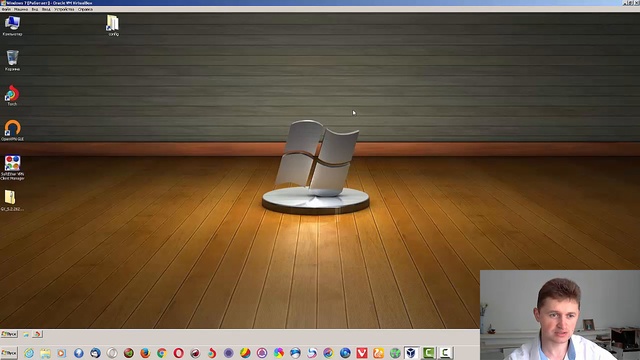Launch Vivaldi from the host taskbar

(x=362, y=353)
